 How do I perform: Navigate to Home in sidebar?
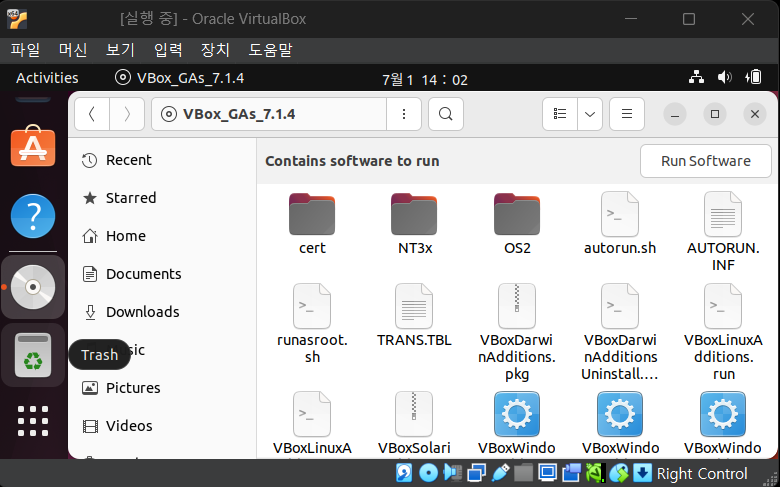pos(162,236)
